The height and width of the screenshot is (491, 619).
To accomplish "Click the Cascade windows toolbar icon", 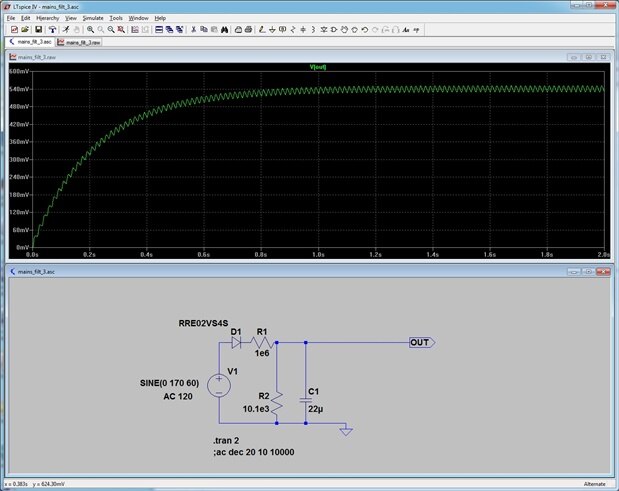I will pyautogui.click(x=169, y=30).
